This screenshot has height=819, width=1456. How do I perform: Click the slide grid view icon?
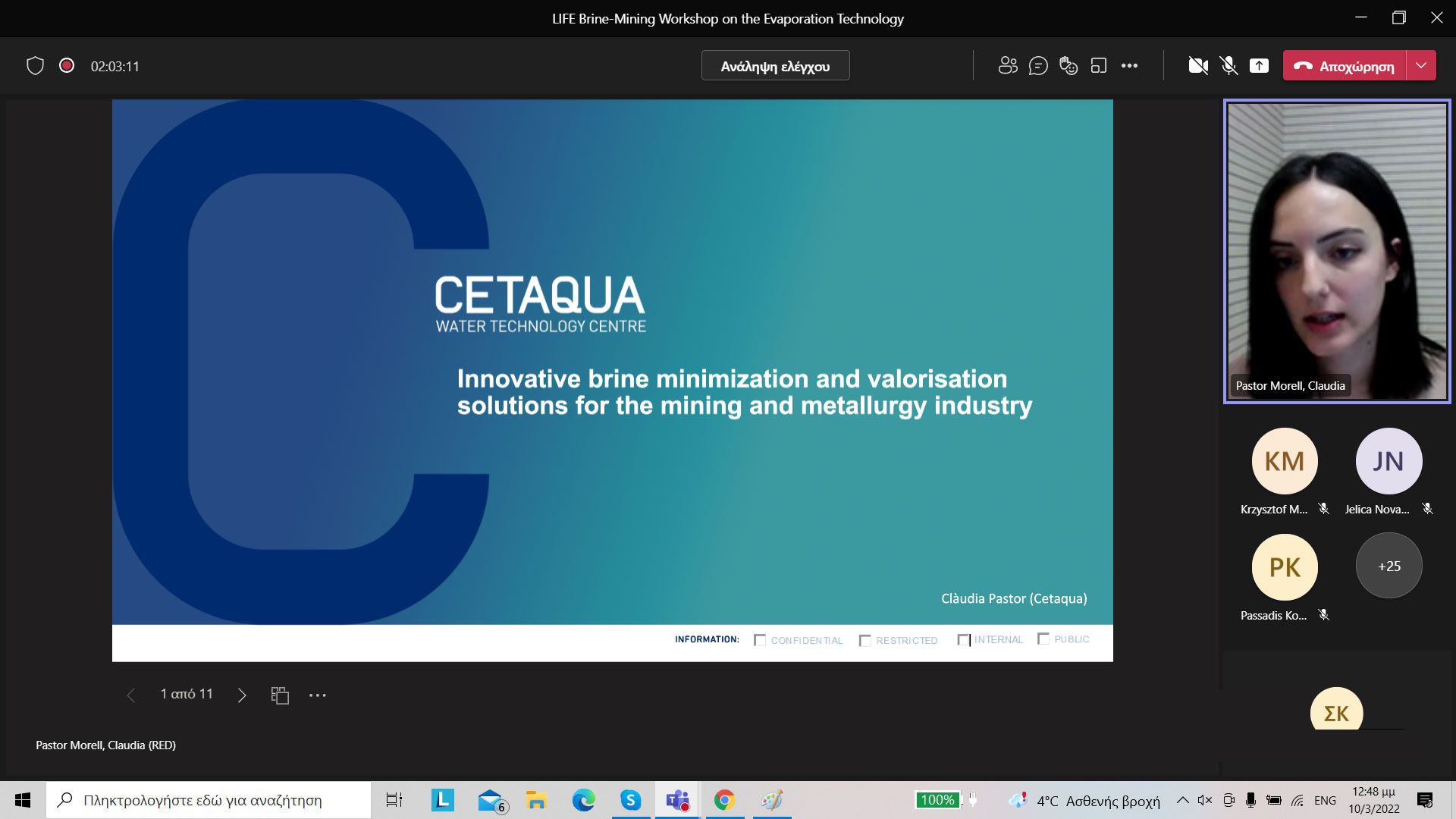(x=280, y=695)
